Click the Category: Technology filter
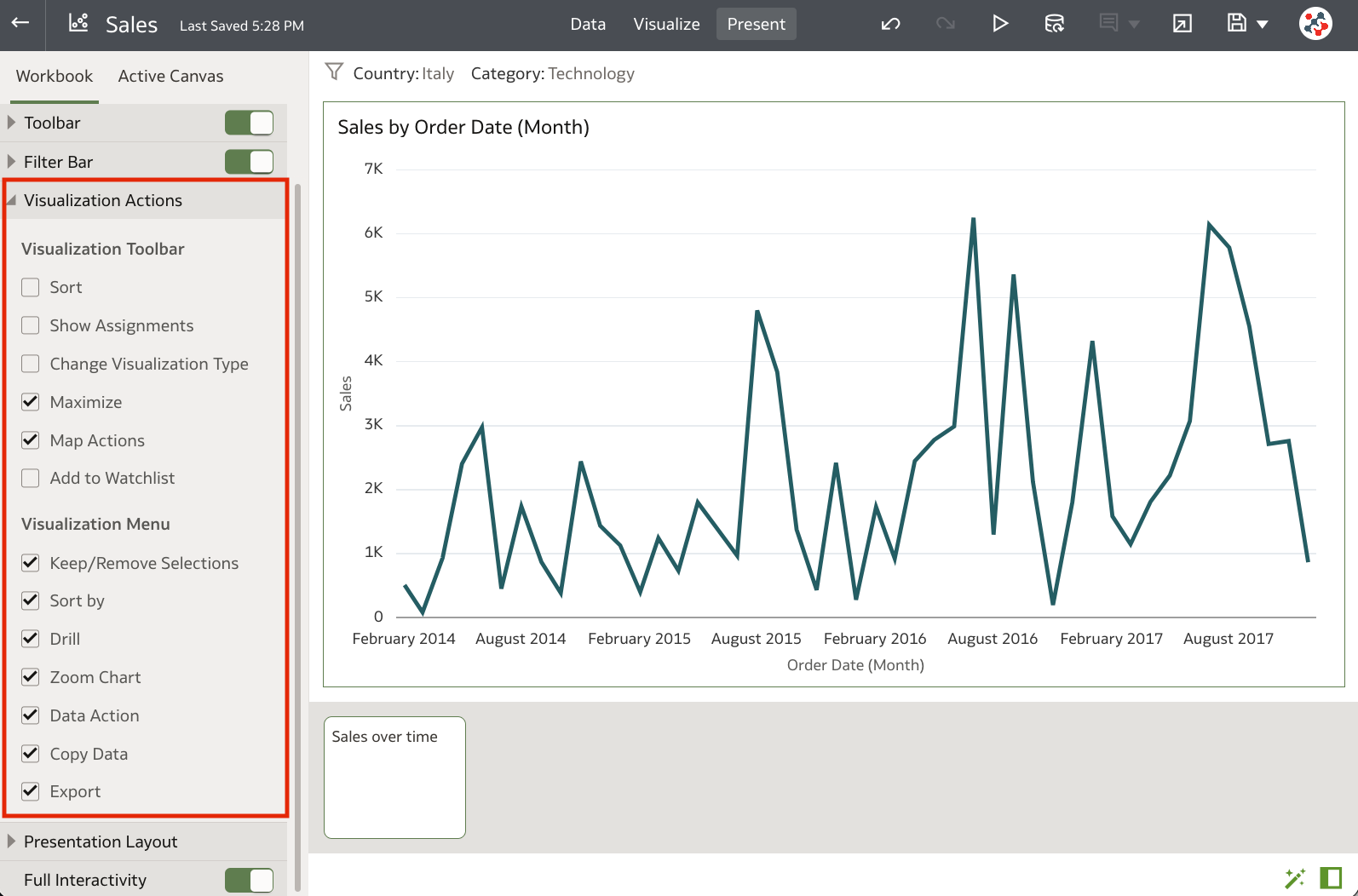The height and width of the screenshot is (896, 1358). pyautogui.click(x=553, y=73)
